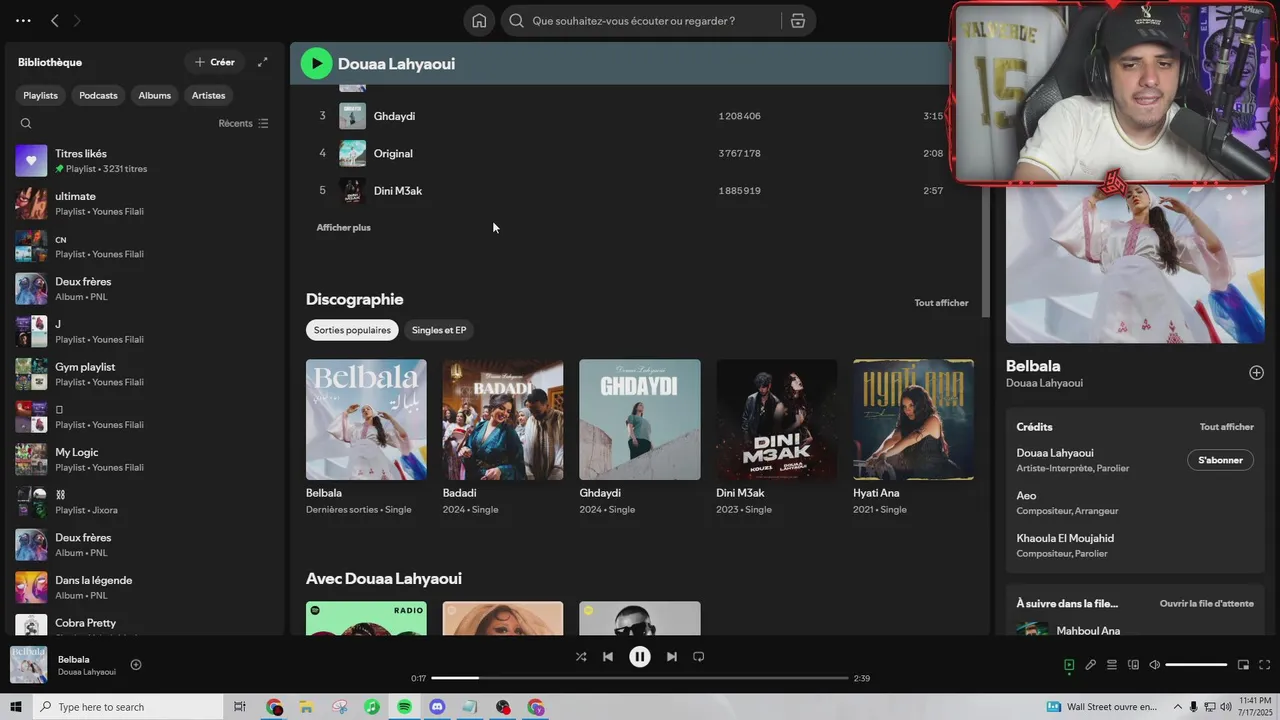Image resolution: width=1280 pixels, height=720 pixels.
Task: Open the My Logic playlist
Action: click(145, 460)
